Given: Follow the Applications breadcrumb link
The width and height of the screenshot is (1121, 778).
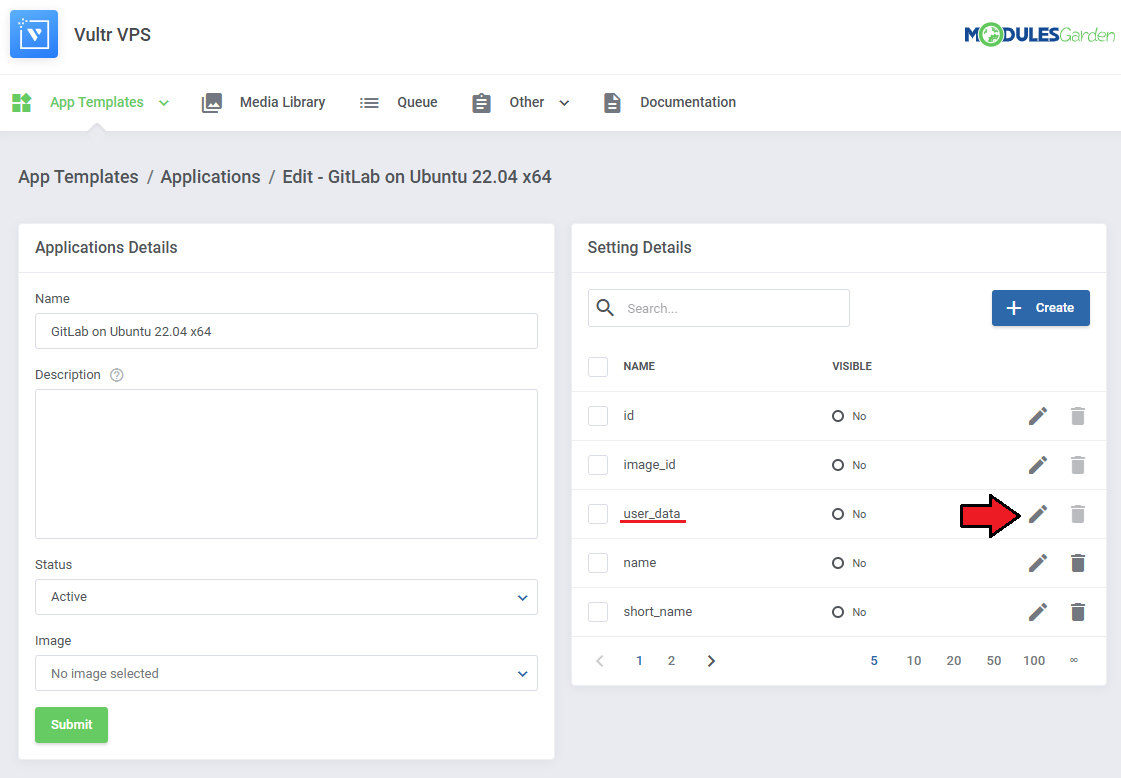Looking at the screenshot, I should click(210, 177).
